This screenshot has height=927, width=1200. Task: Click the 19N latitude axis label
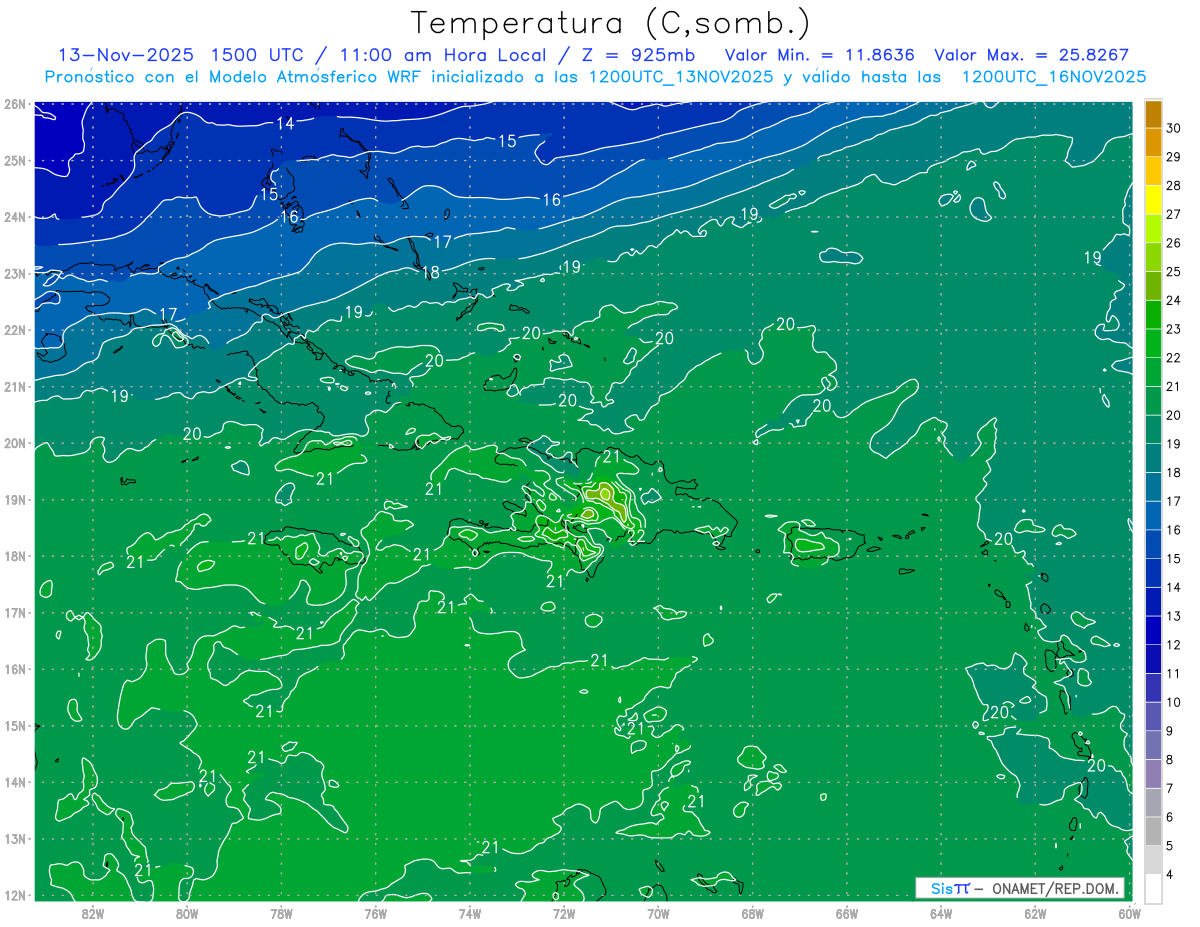click(x=15, y=499)
